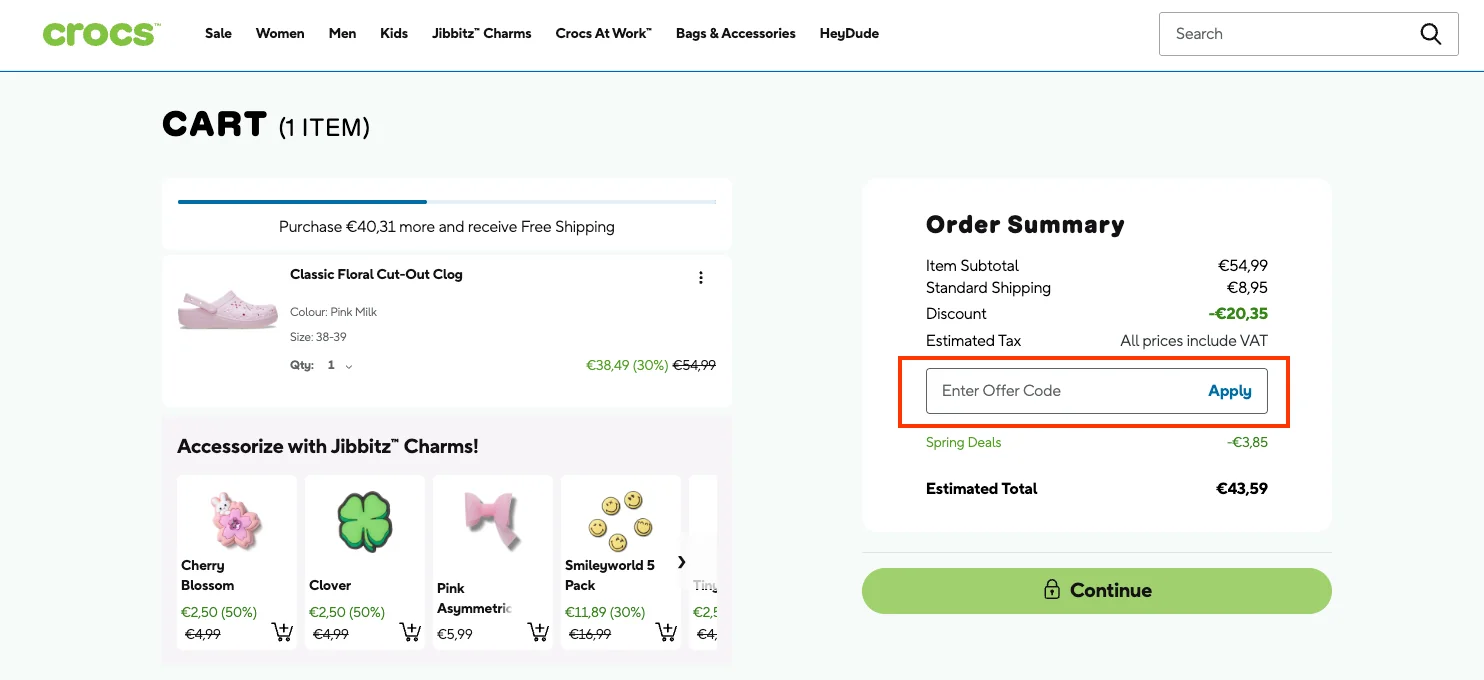Open the Men menu
1484x680 pixels.
[x=342, y=33]
